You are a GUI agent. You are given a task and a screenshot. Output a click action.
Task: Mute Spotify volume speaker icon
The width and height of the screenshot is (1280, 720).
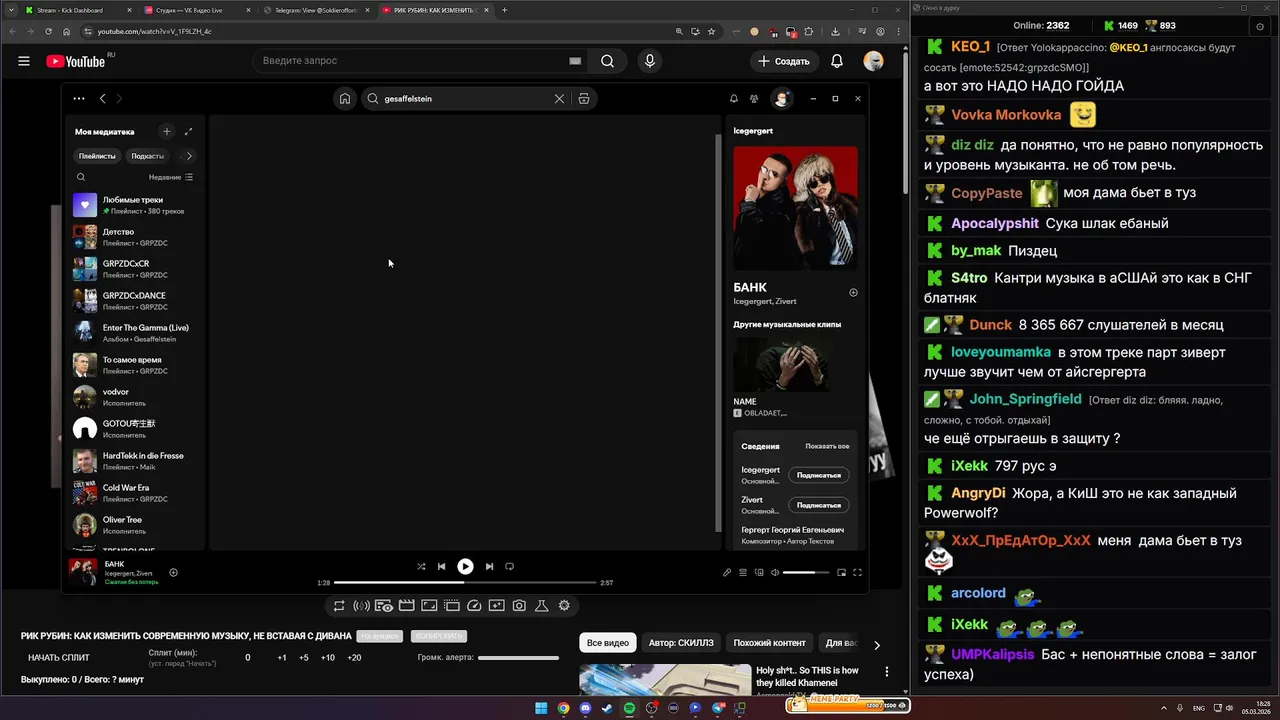(x=775, y=573)
